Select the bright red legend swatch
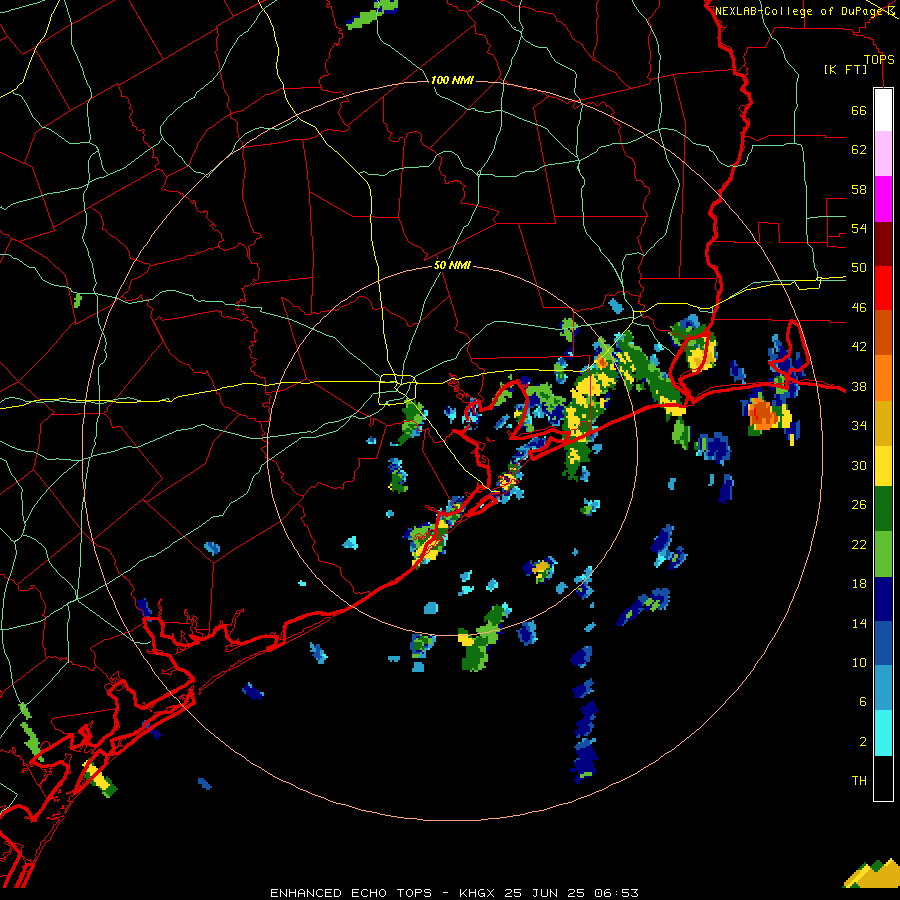Screen dimensions: 900x900 pyautogui.click(x=883, y=288)
